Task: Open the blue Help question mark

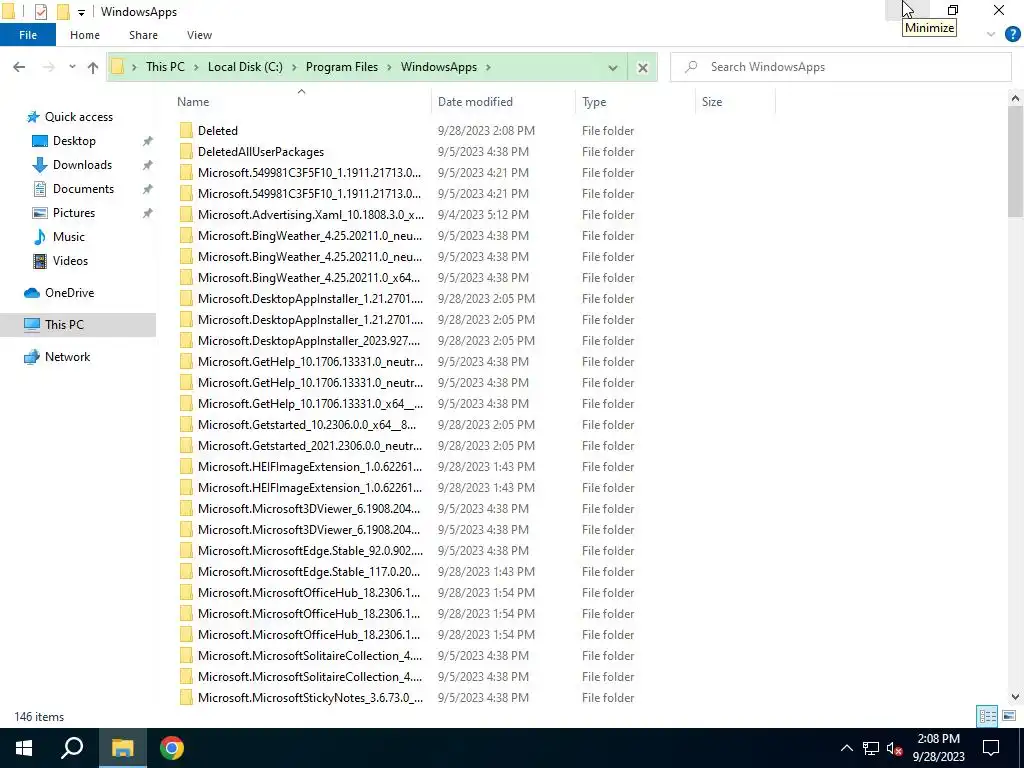Action: 1012,35
